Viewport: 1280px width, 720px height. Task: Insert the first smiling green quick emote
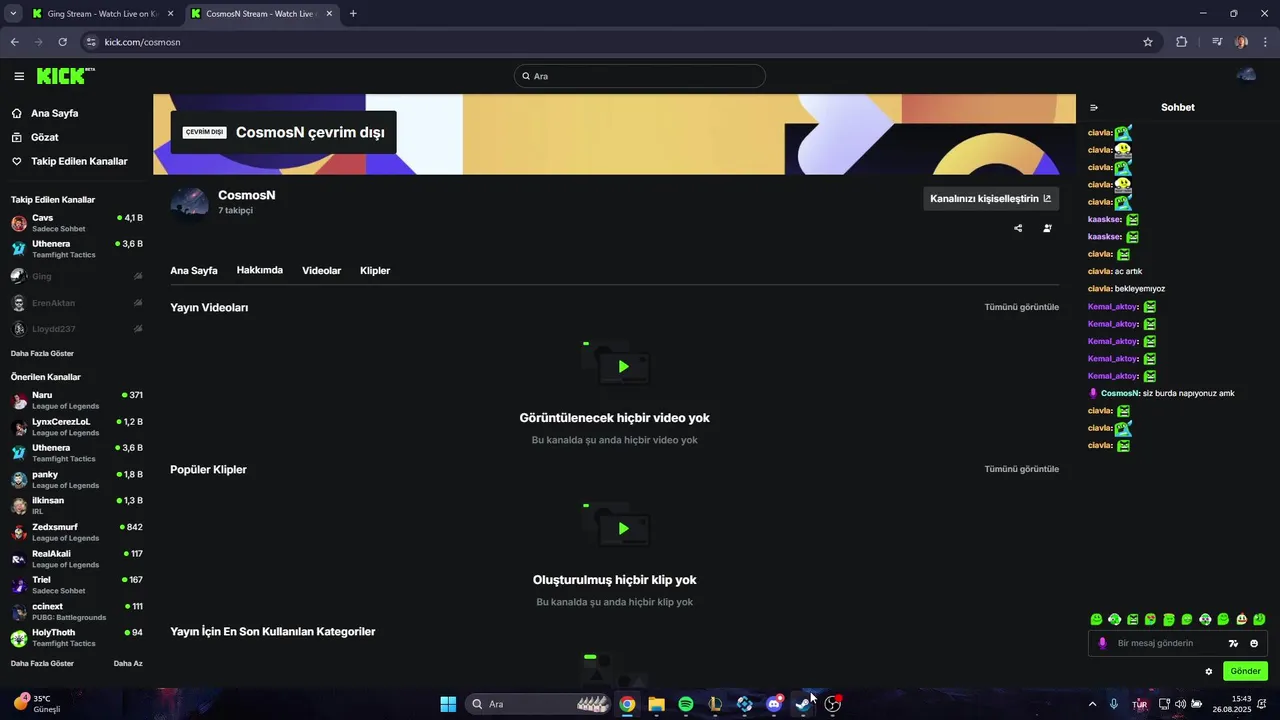point(1097,620)
